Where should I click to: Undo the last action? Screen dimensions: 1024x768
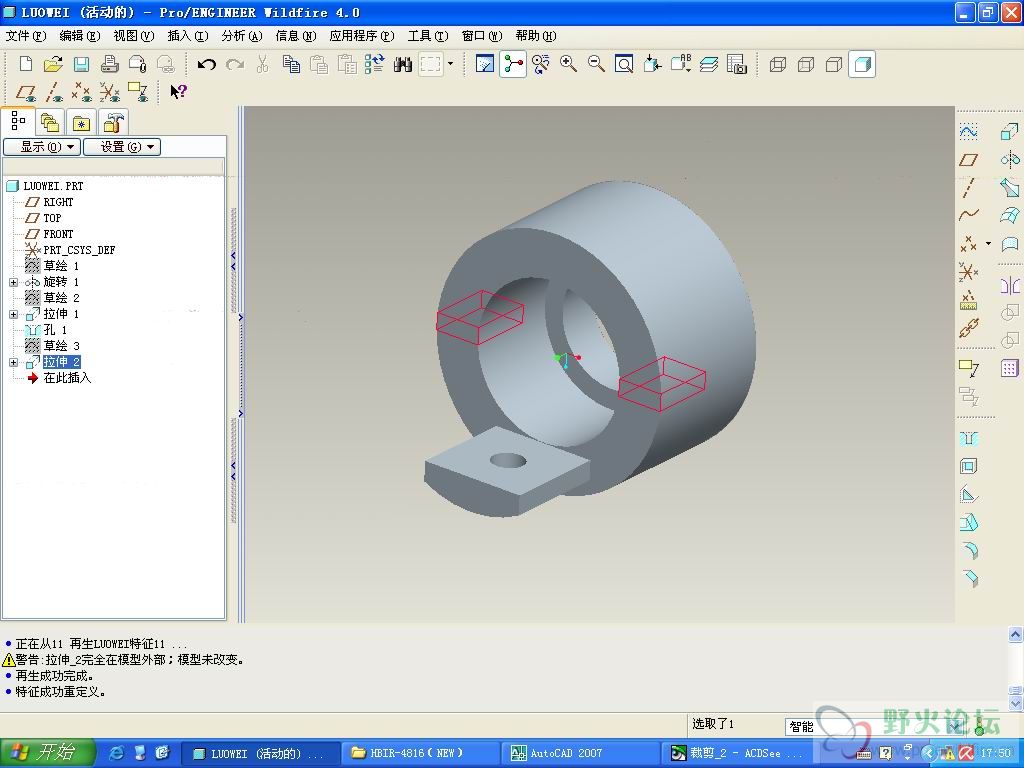pyautogui.click(x=206, y=64)
